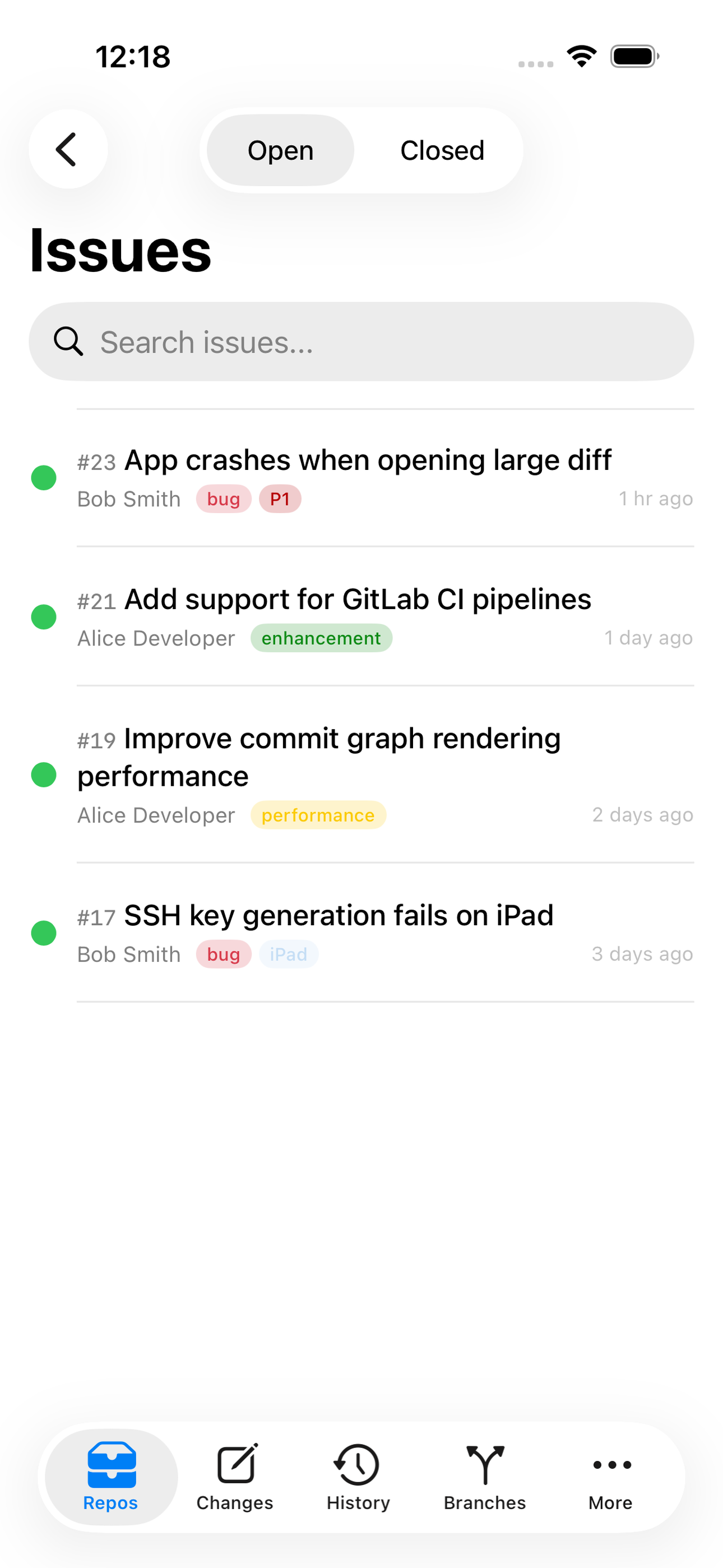This screenshot has width=723, height=1568.
Task: Open issue SSH key generation fails on iPad
Action: (x=361, y=933)
